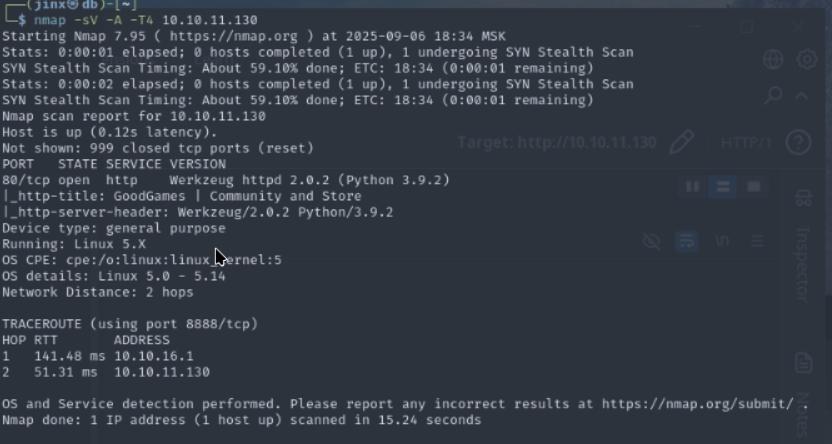
Task: Open help with the question mark icon
Action: tap(798, 142)
